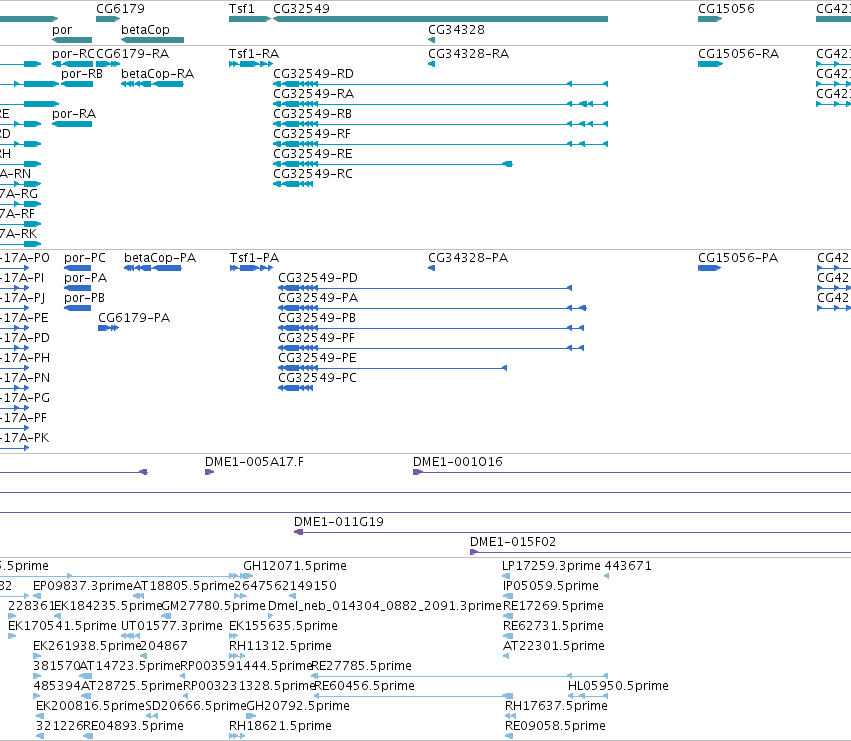Select the betaCop-PA protein label
The width and height of the screenshot is (851, 741).
(x=160, y=258)
